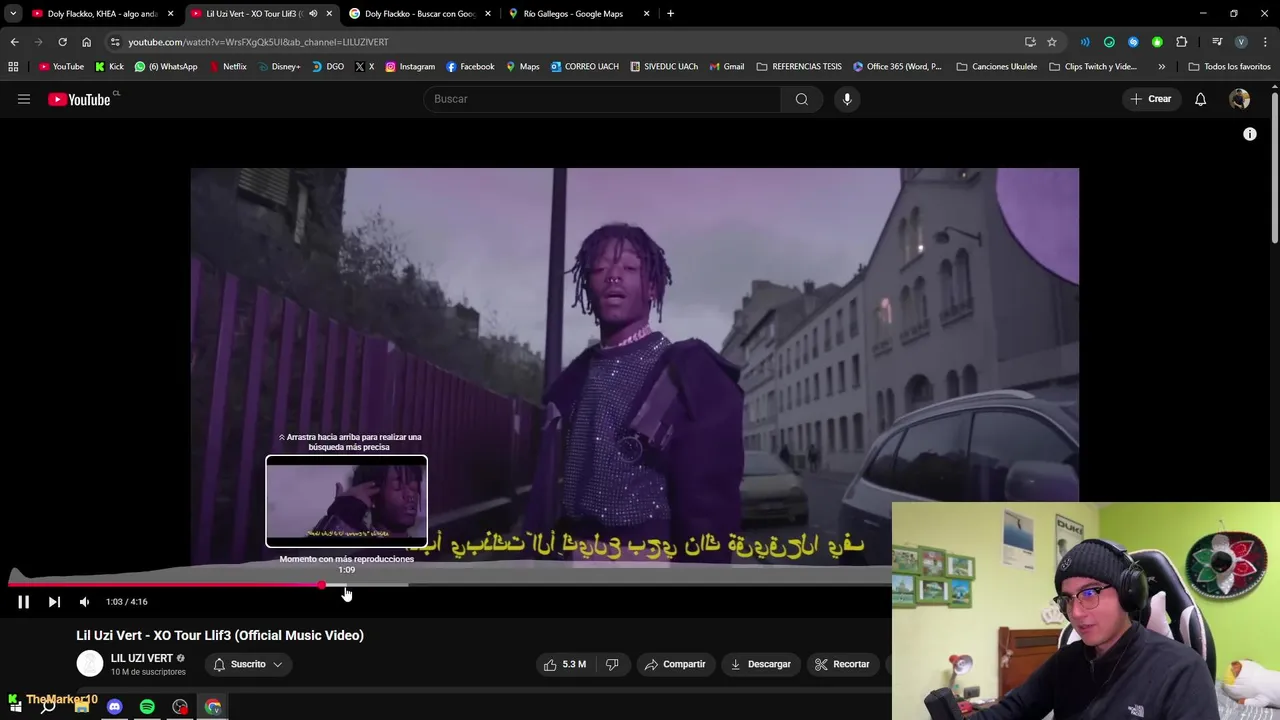This screenshot has height=720, width=1280.
Task: Expand the Clips Twitch y Vide... folder
Action: (1093, 67)
